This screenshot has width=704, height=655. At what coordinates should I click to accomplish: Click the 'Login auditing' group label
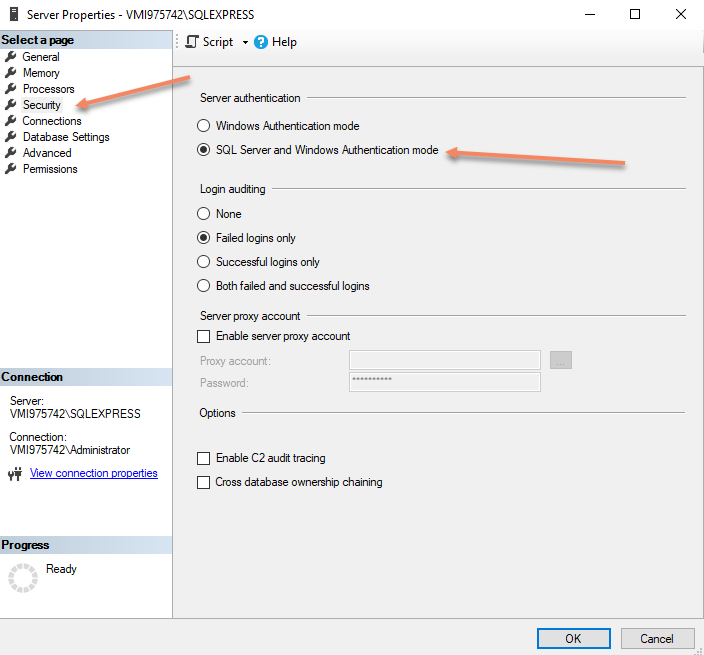pyautogui.click(x=233, y=189)
